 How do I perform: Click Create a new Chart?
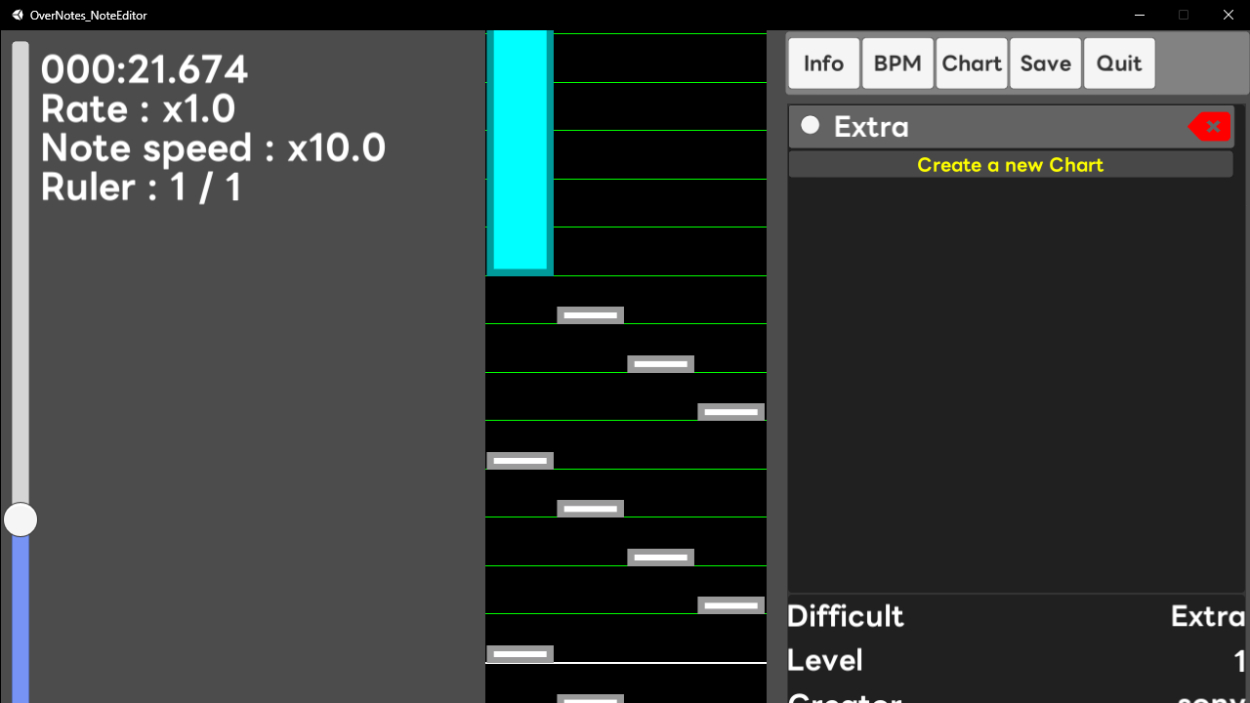pos(1010,165)
